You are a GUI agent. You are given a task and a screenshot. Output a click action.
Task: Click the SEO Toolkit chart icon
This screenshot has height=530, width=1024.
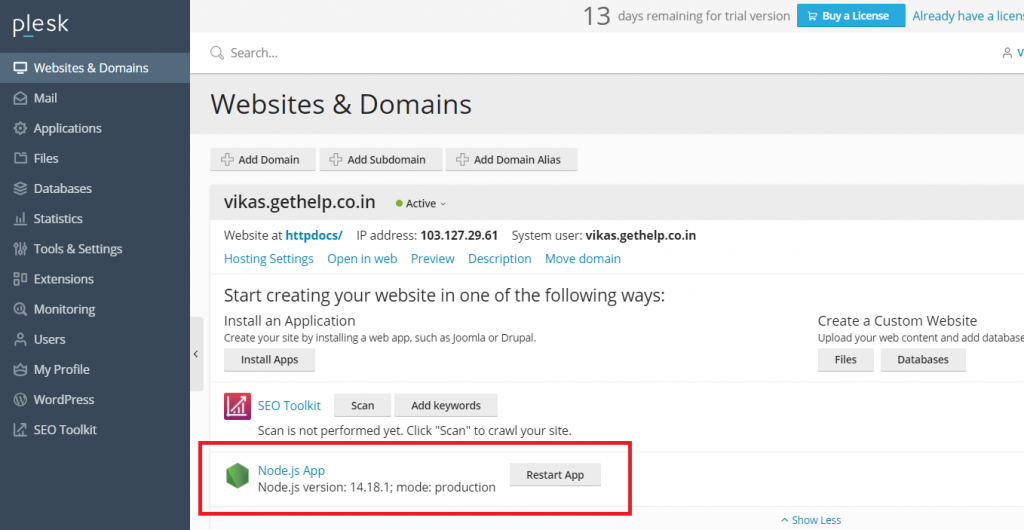tap(237, 406)
